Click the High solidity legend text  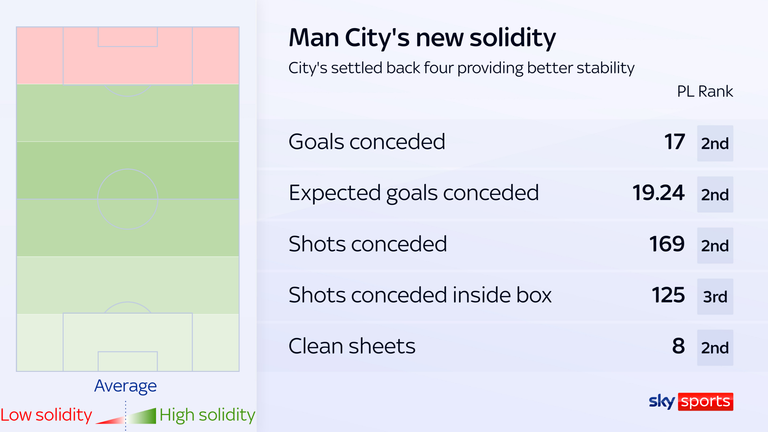[x=207, y=414]
